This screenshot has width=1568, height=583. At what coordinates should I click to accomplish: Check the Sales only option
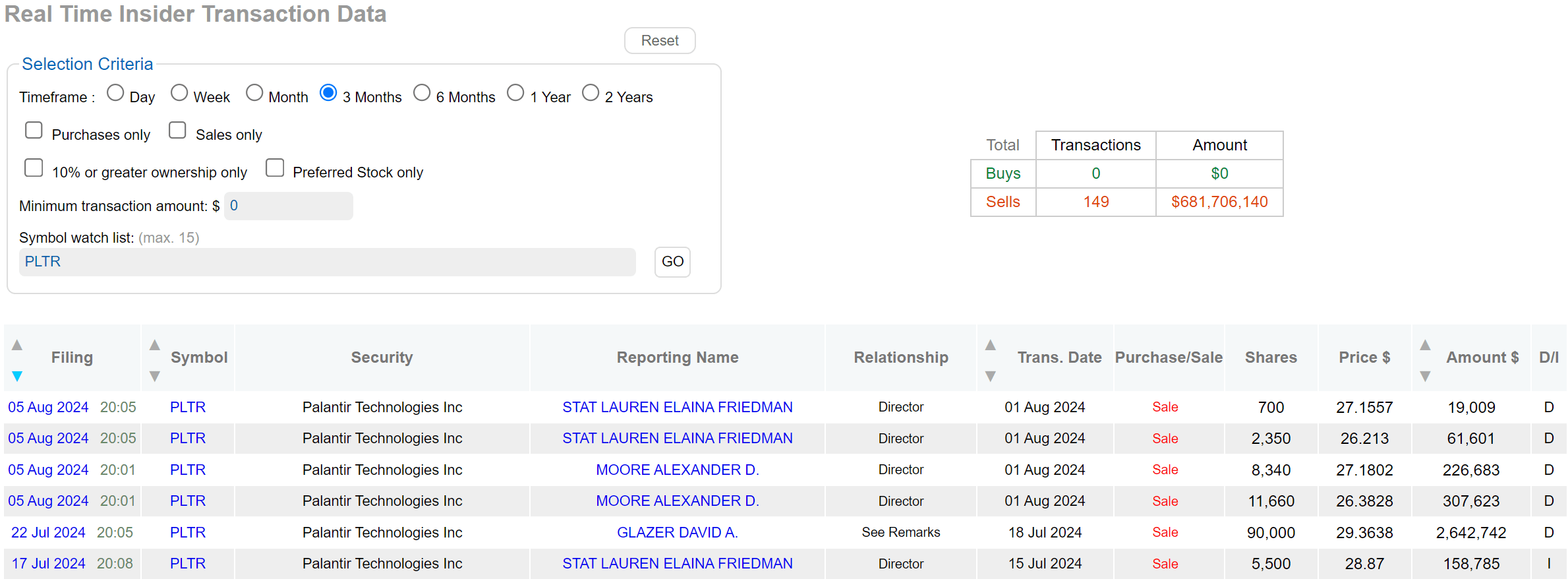tap(177, 131)
